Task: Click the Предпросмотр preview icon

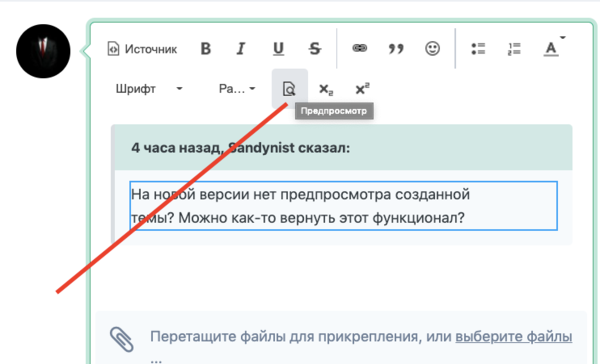Action: [289, 89]
